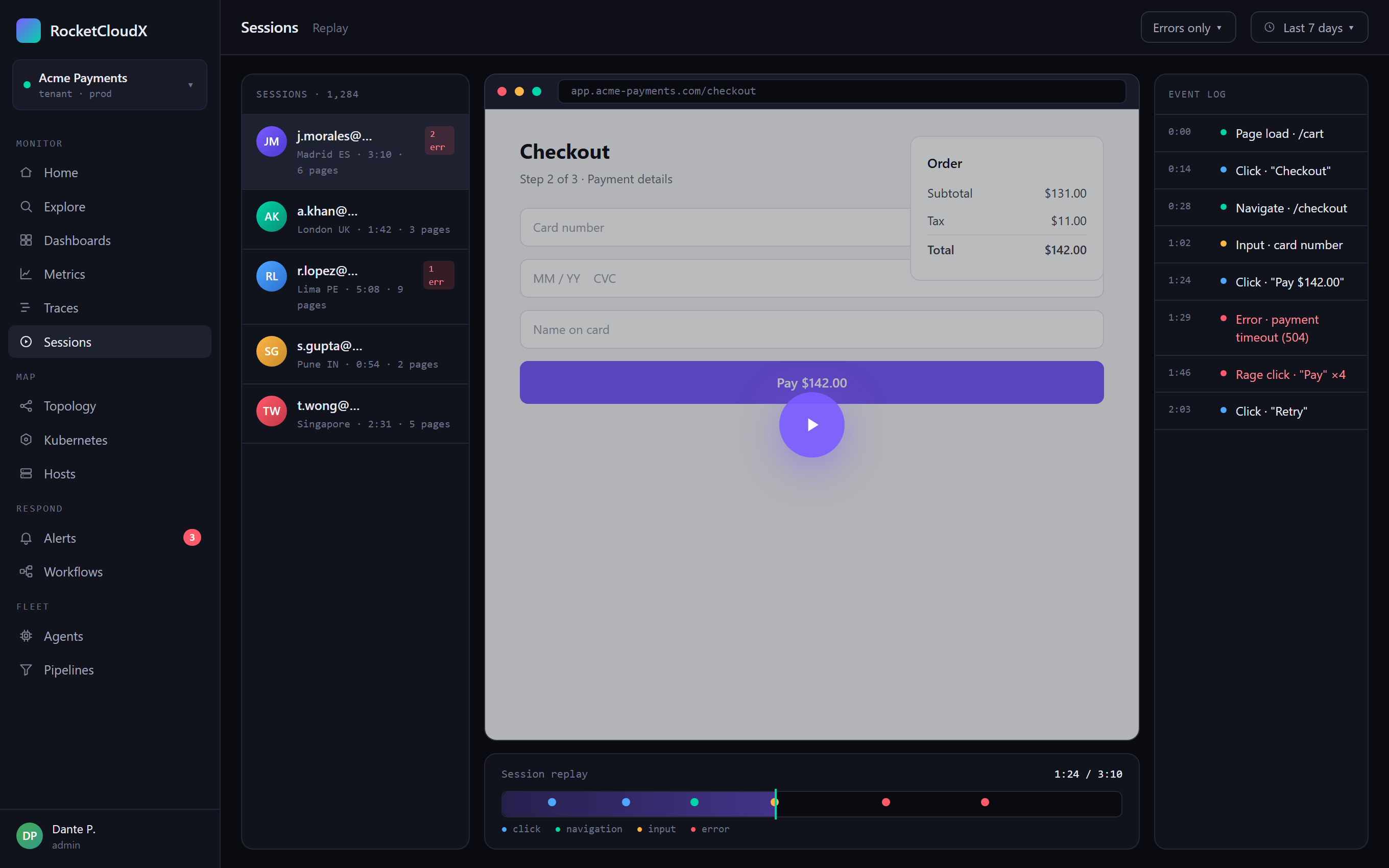
Task: Open Dashboards grid icon
Action: [26, 240]
